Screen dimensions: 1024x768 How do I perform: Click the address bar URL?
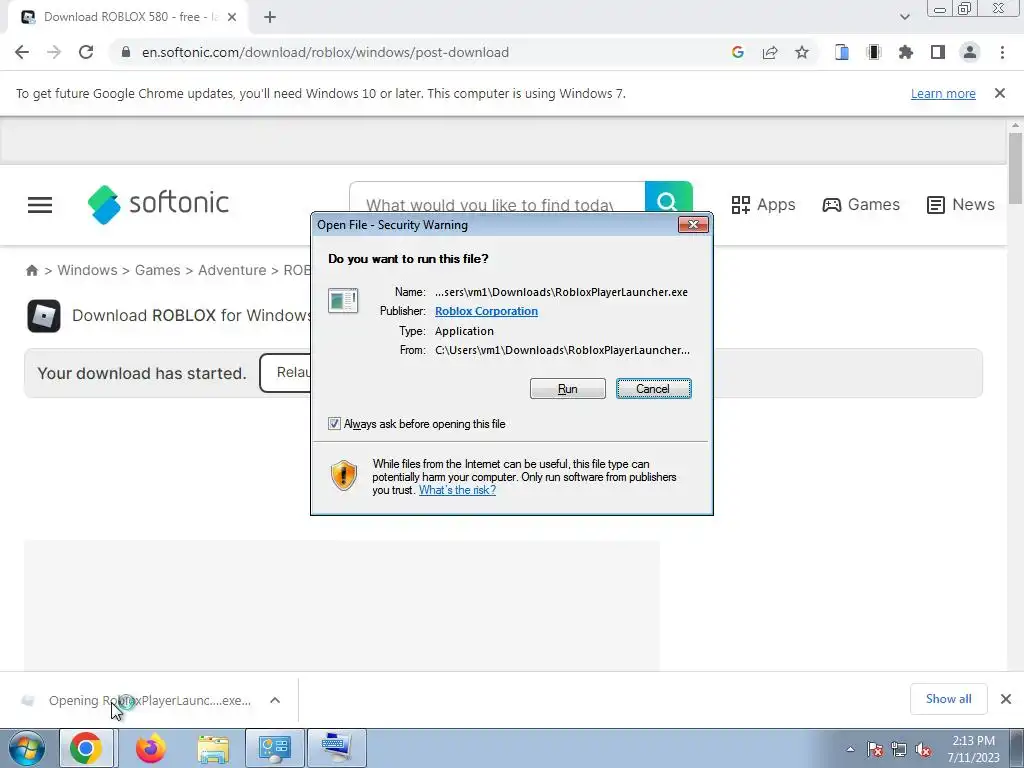point(325,52)
